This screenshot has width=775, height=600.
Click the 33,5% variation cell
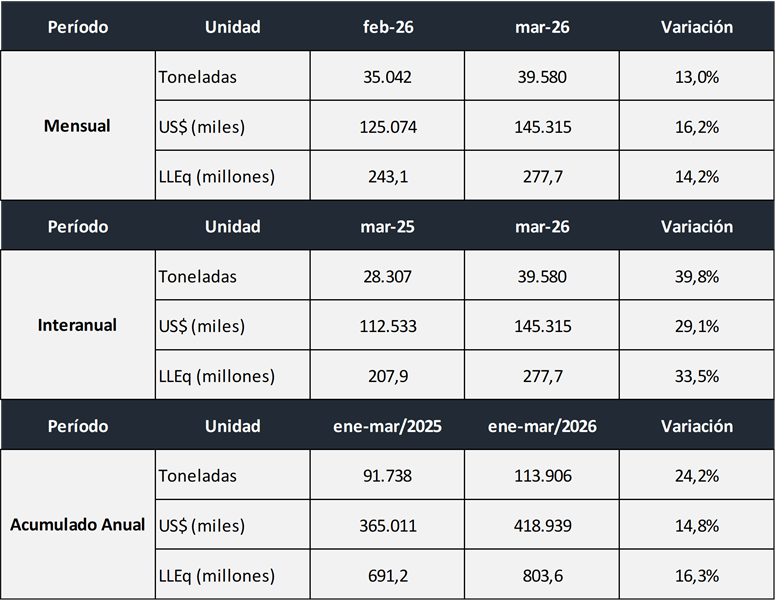tap(697, 376)
